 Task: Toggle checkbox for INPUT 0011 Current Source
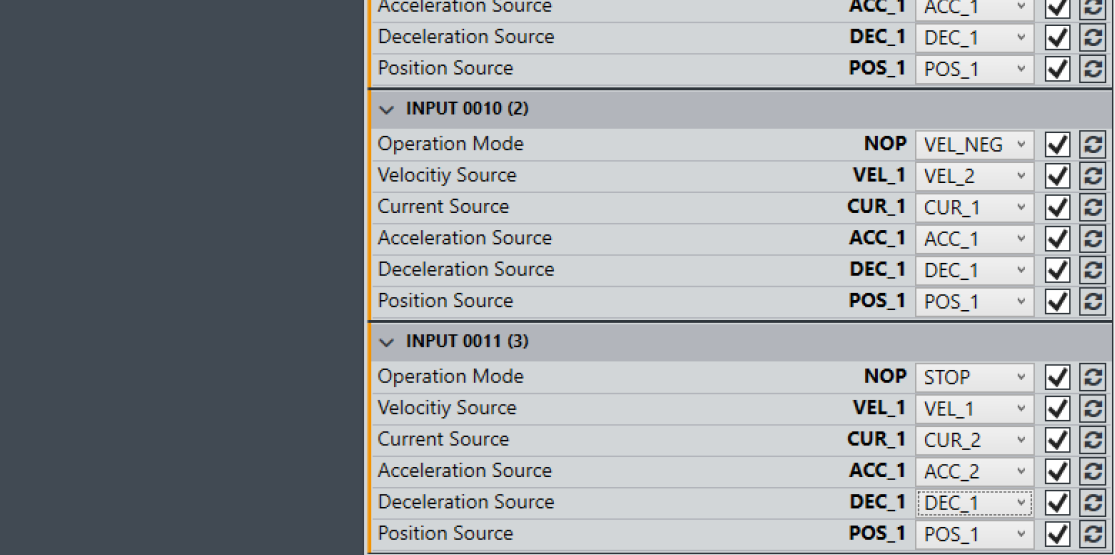(x=1057, y=440)
